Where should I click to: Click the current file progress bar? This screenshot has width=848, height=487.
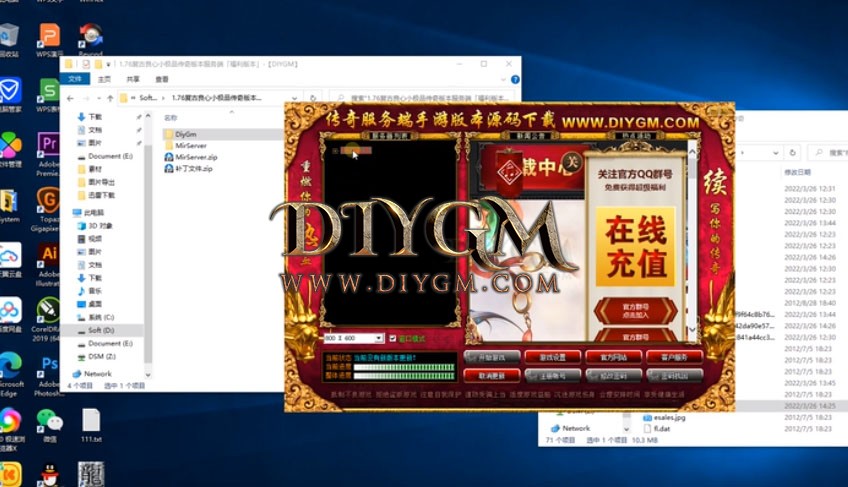click(x=403, y=367)
